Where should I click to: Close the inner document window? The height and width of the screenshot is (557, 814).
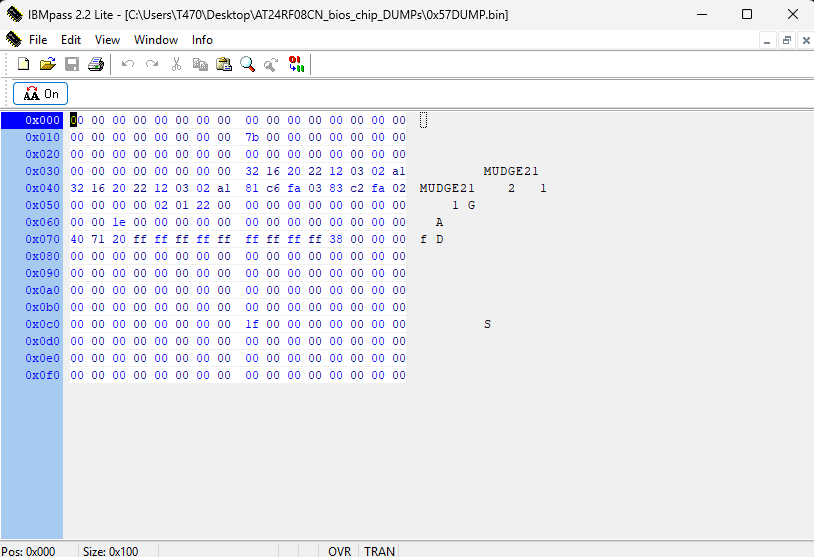tap(806, 40)
